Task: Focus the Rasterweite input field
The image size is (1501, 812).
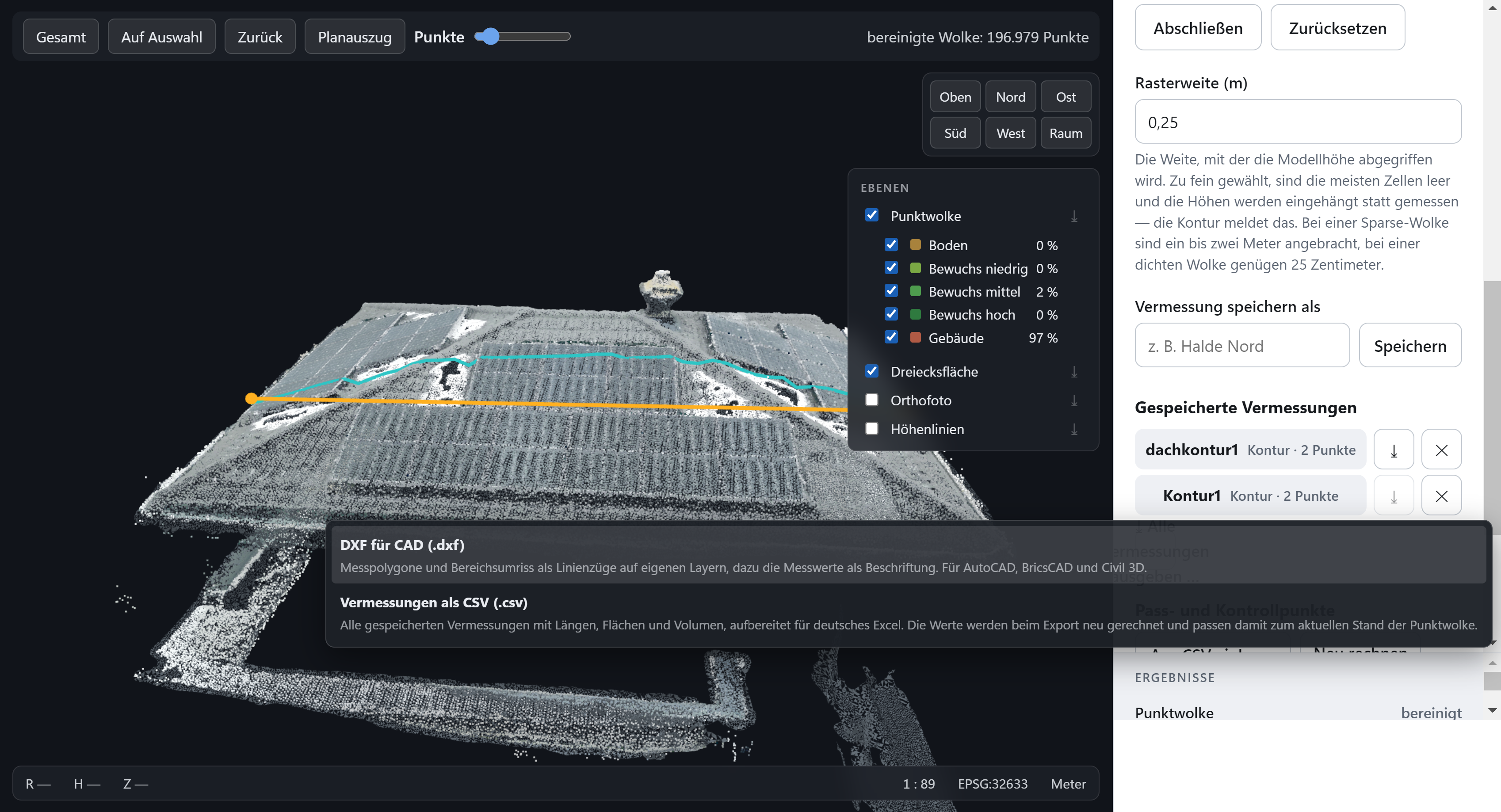Action: 1298,122
